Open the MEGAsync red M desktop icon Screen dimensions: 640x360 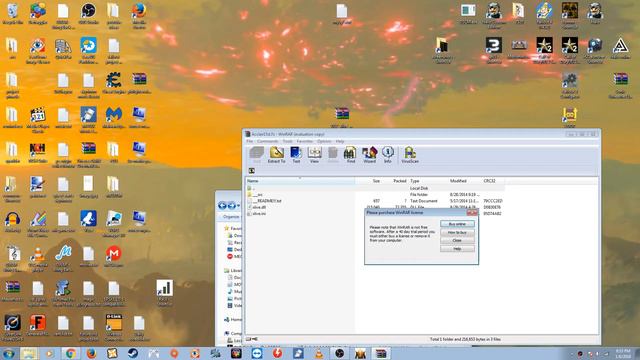tap(113, 256)
